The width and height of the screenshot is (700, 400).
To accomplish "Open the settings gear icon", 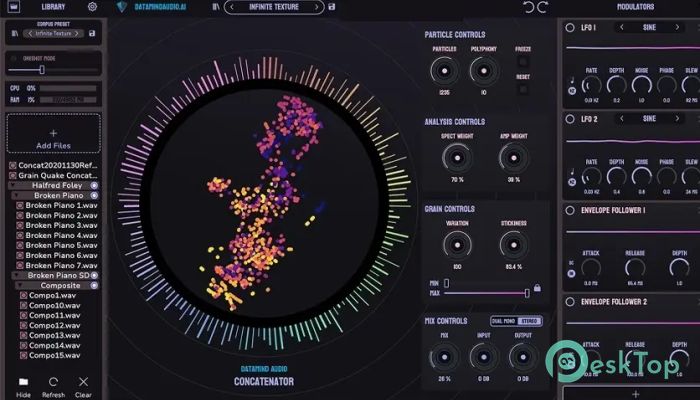I will coord(92,7).
